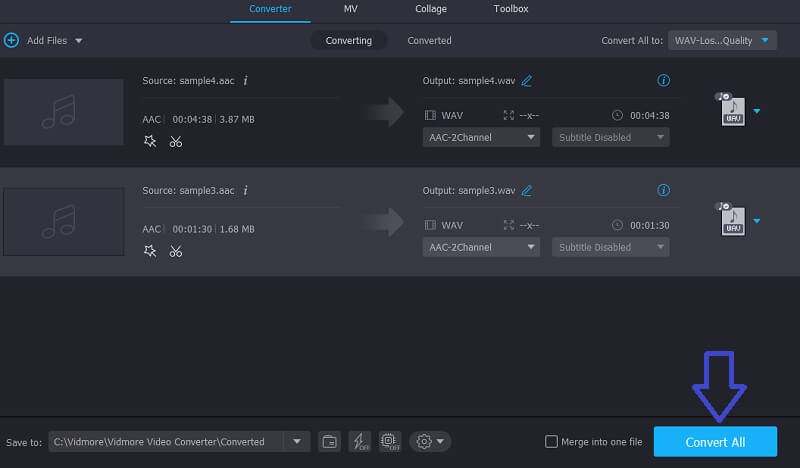
Task: Click the plus icon to add files
Action: [12, 40]
